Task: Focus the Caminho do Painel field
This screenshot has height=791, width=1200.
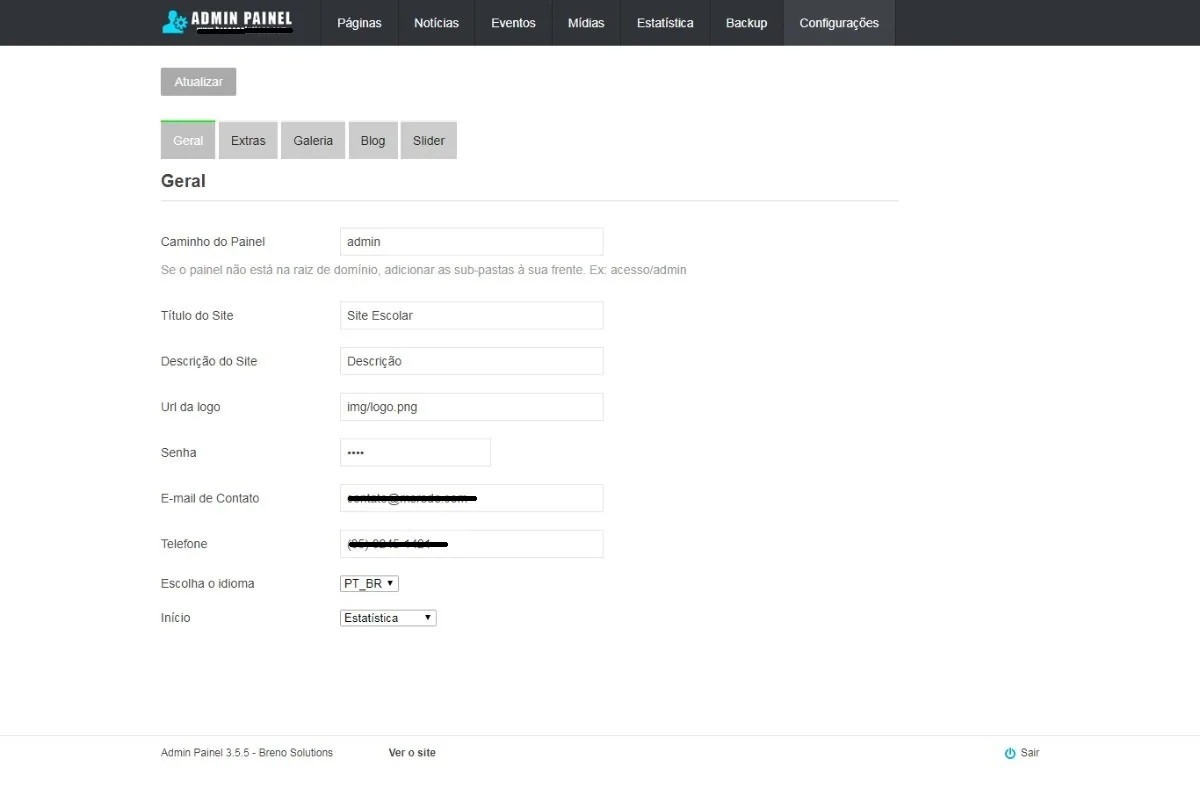Action: pos(472,242)
